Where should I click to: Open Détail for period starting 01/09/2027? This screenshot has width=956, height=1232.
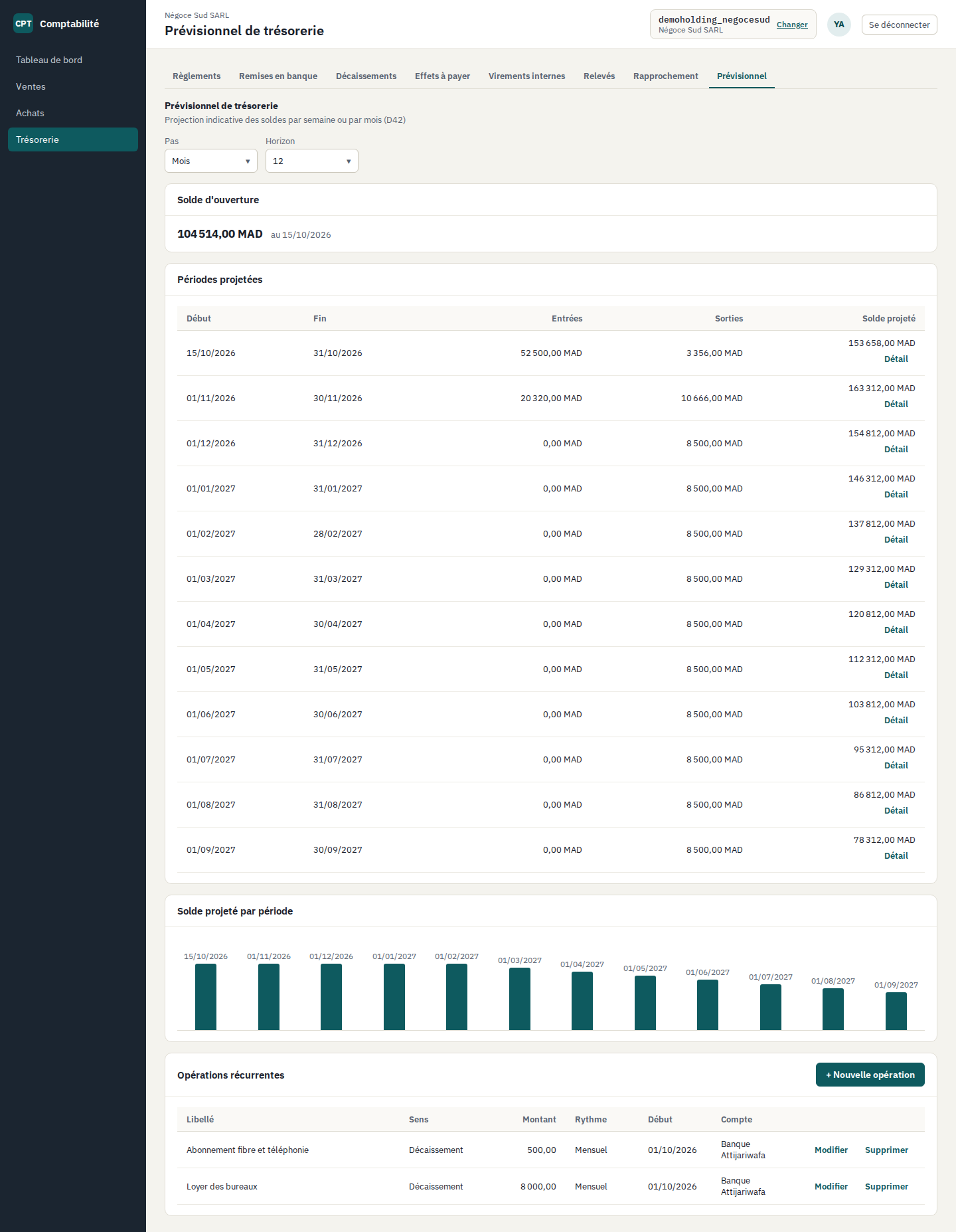(x=896, y=855)
